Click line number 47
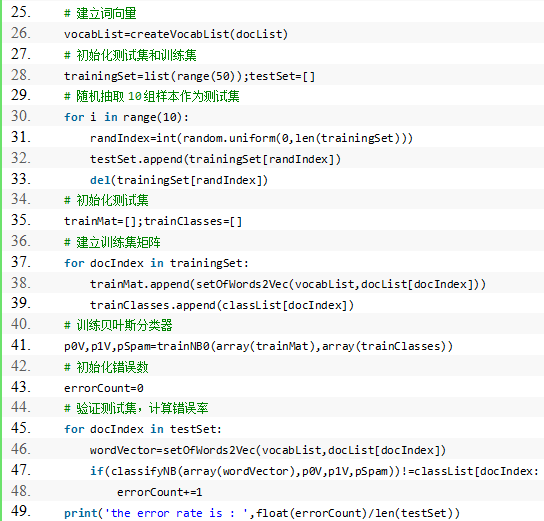 pyautogui.click(x=21, y=470)
